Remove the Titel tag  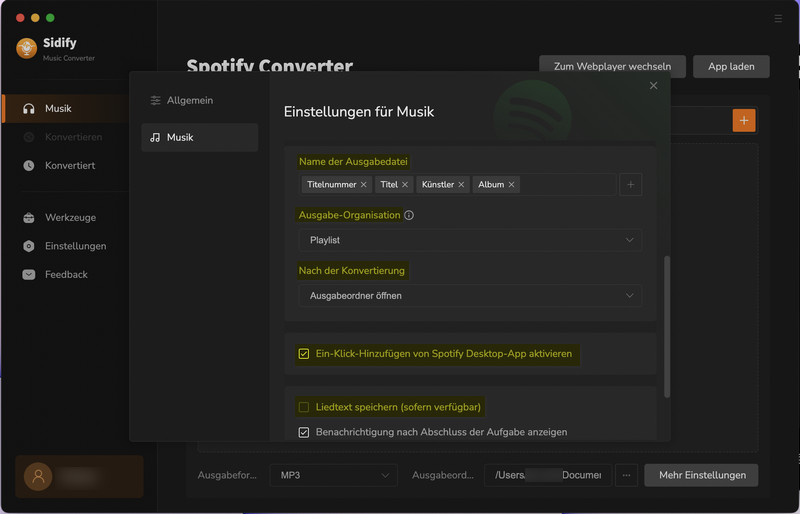(x=405, y=185)
